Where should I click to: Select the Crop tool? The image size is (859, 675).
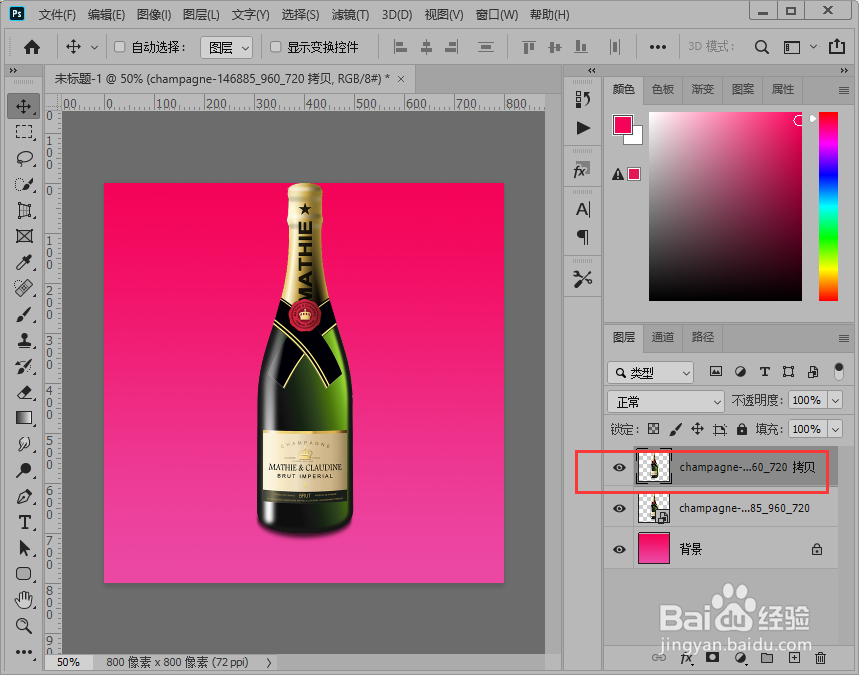pyautogui.click(x=24, y=210)
